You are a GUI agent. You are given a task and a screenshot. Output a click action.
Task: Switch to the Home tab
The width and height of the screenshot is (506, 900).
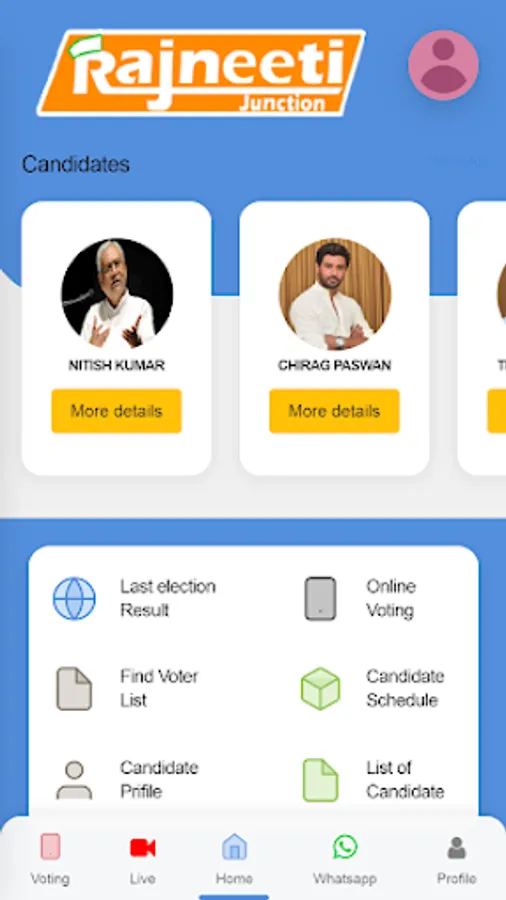coord(234,860)
